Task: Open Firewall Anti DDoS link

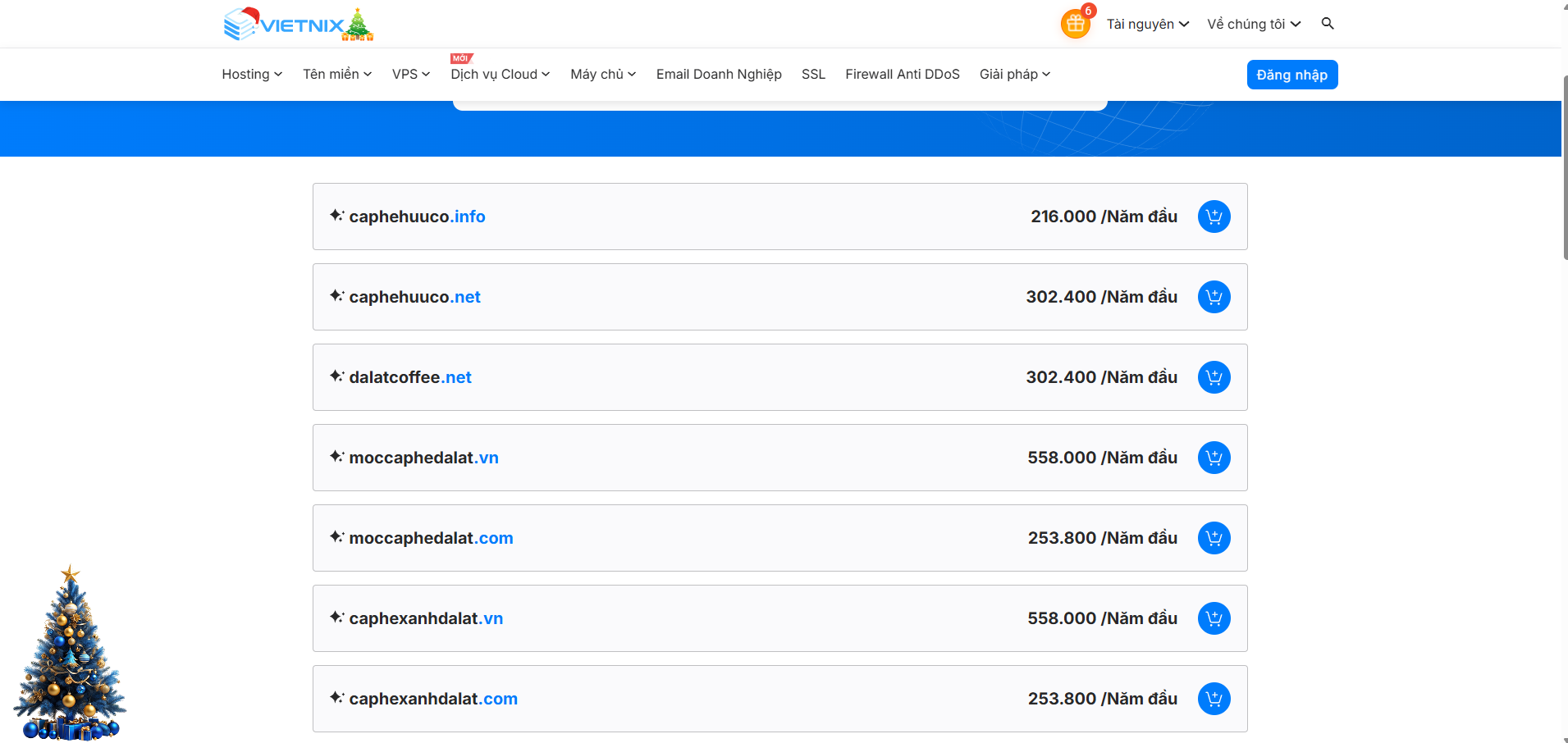Action: point(902,75)
